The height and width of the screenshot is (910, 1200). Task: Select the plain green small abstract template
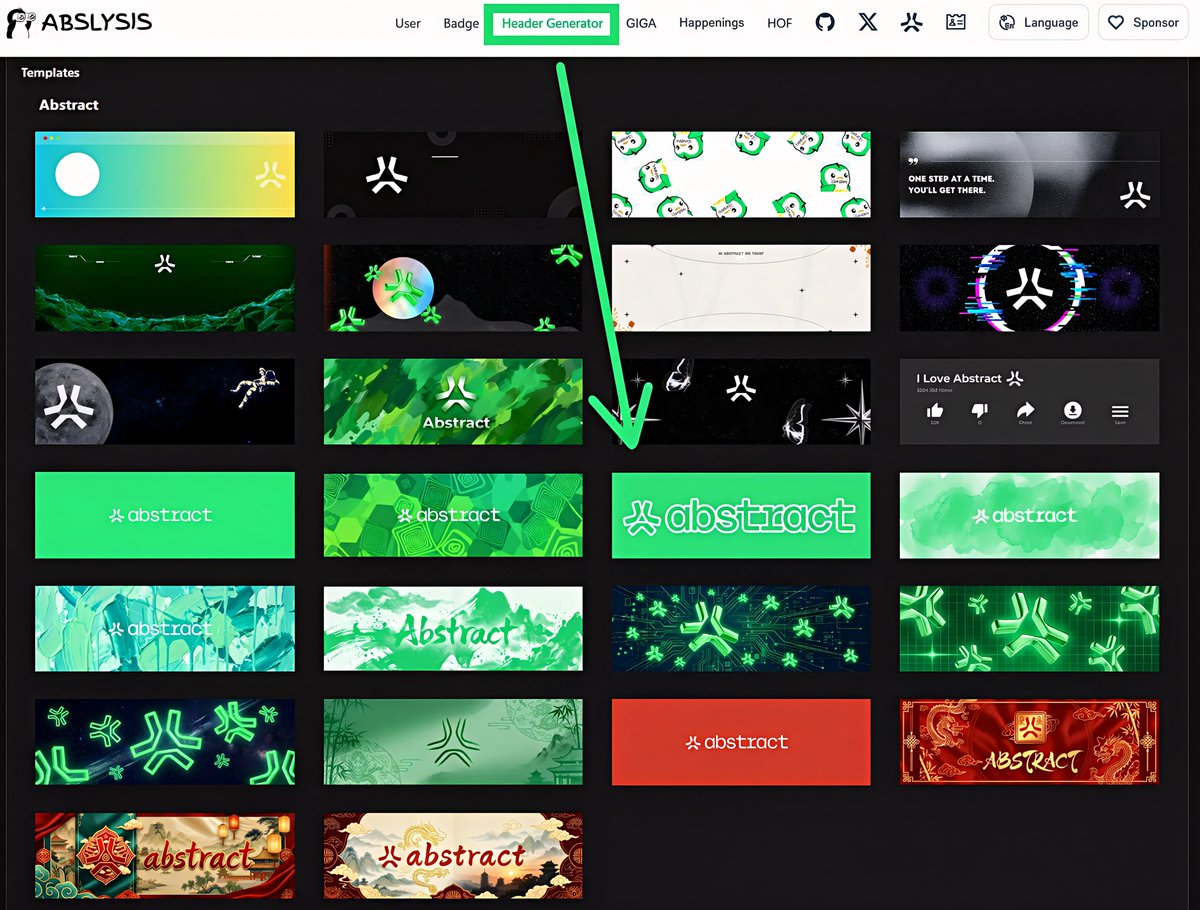[165, 515]
